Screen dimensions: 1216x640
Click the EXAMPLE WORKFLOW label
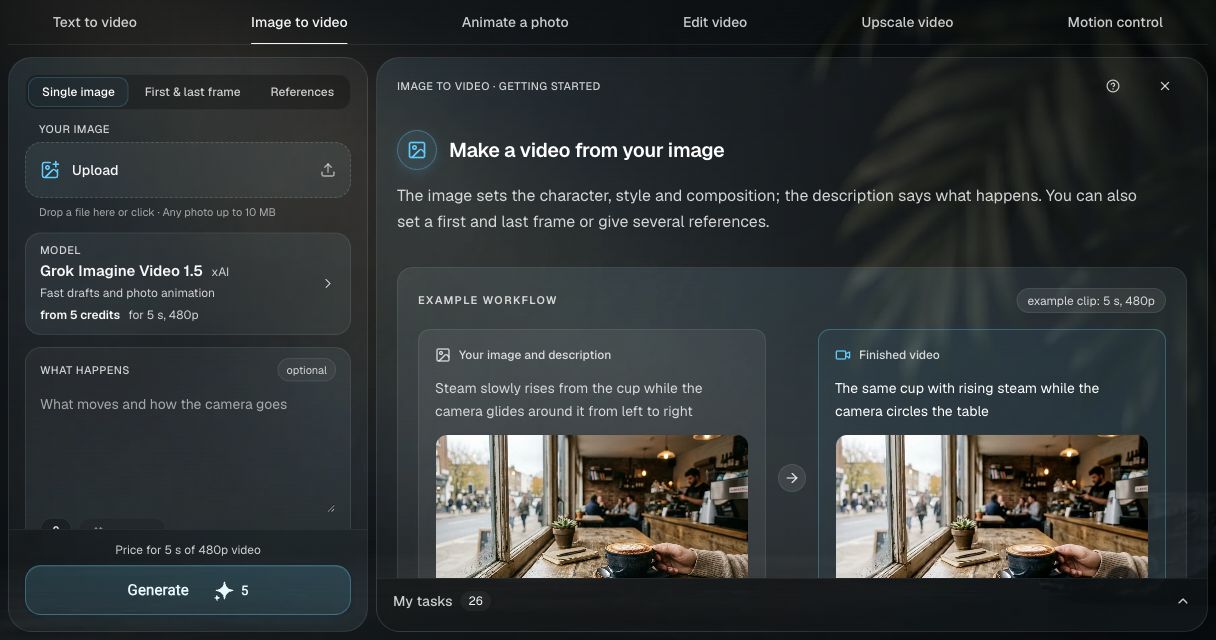coord(487,300)
